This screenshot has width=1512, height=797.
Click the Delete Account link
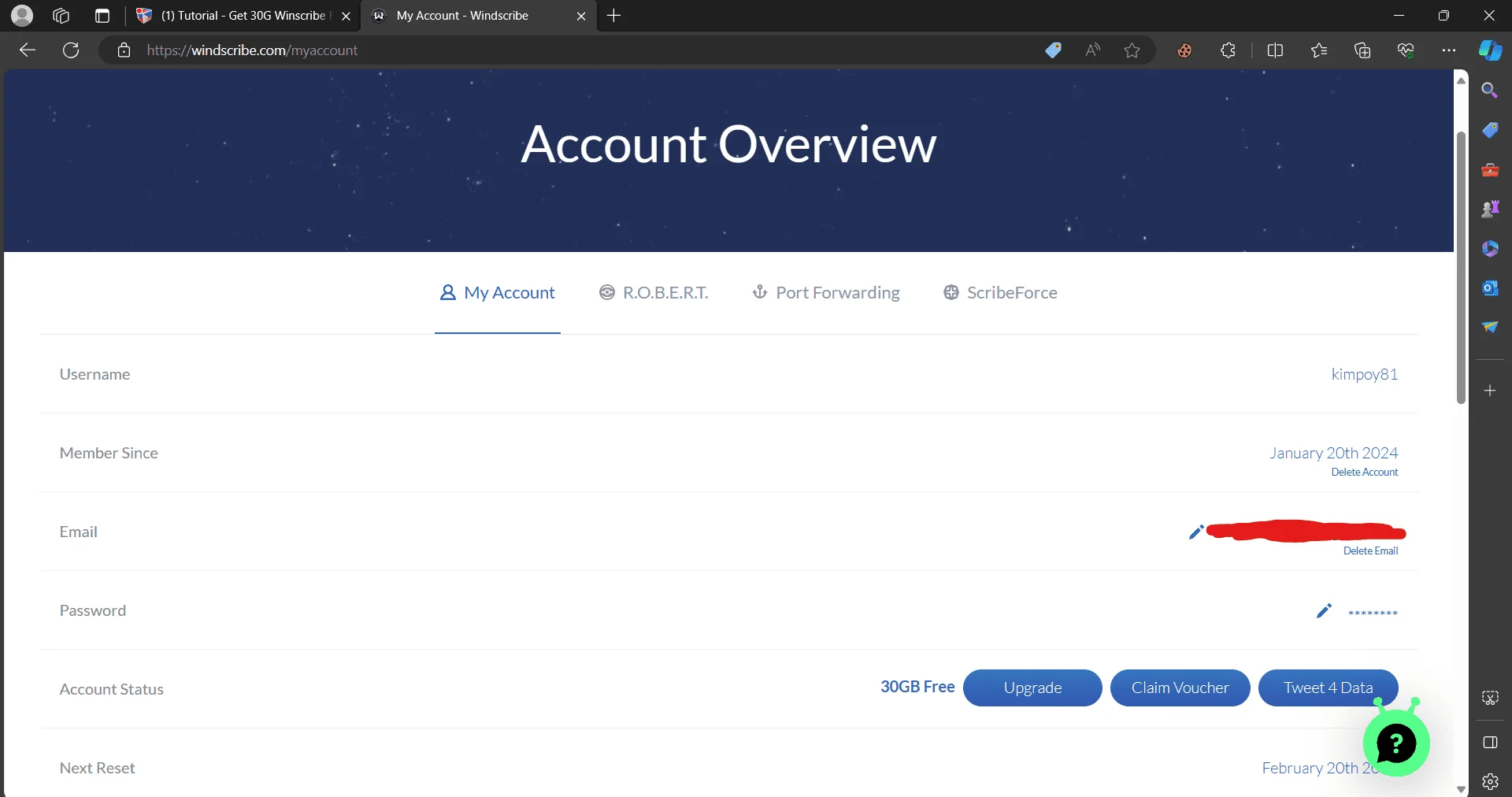[1365, 473]
